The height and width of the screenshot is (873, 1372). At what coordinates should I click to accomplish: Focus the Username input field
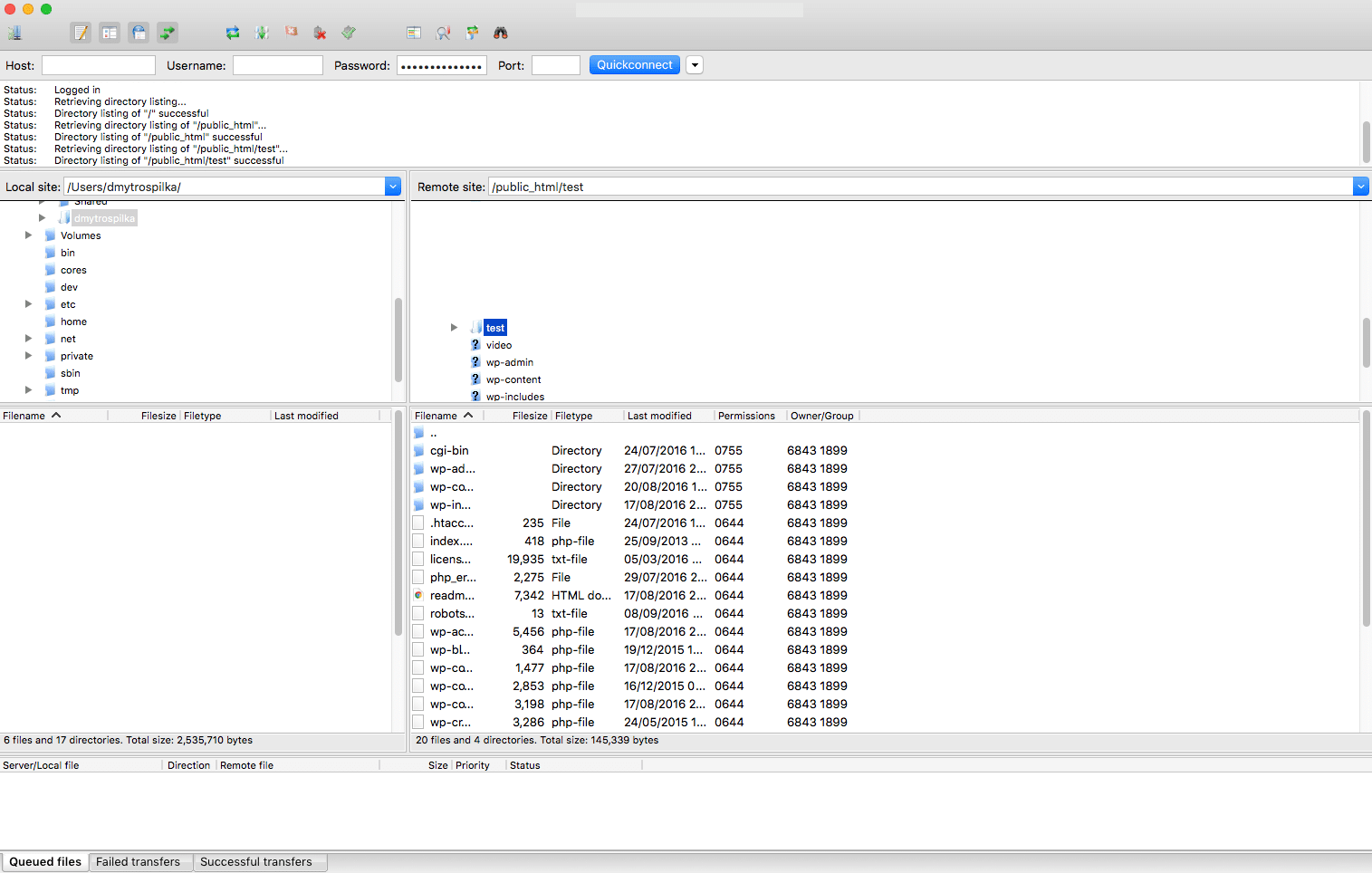(278, 65)
